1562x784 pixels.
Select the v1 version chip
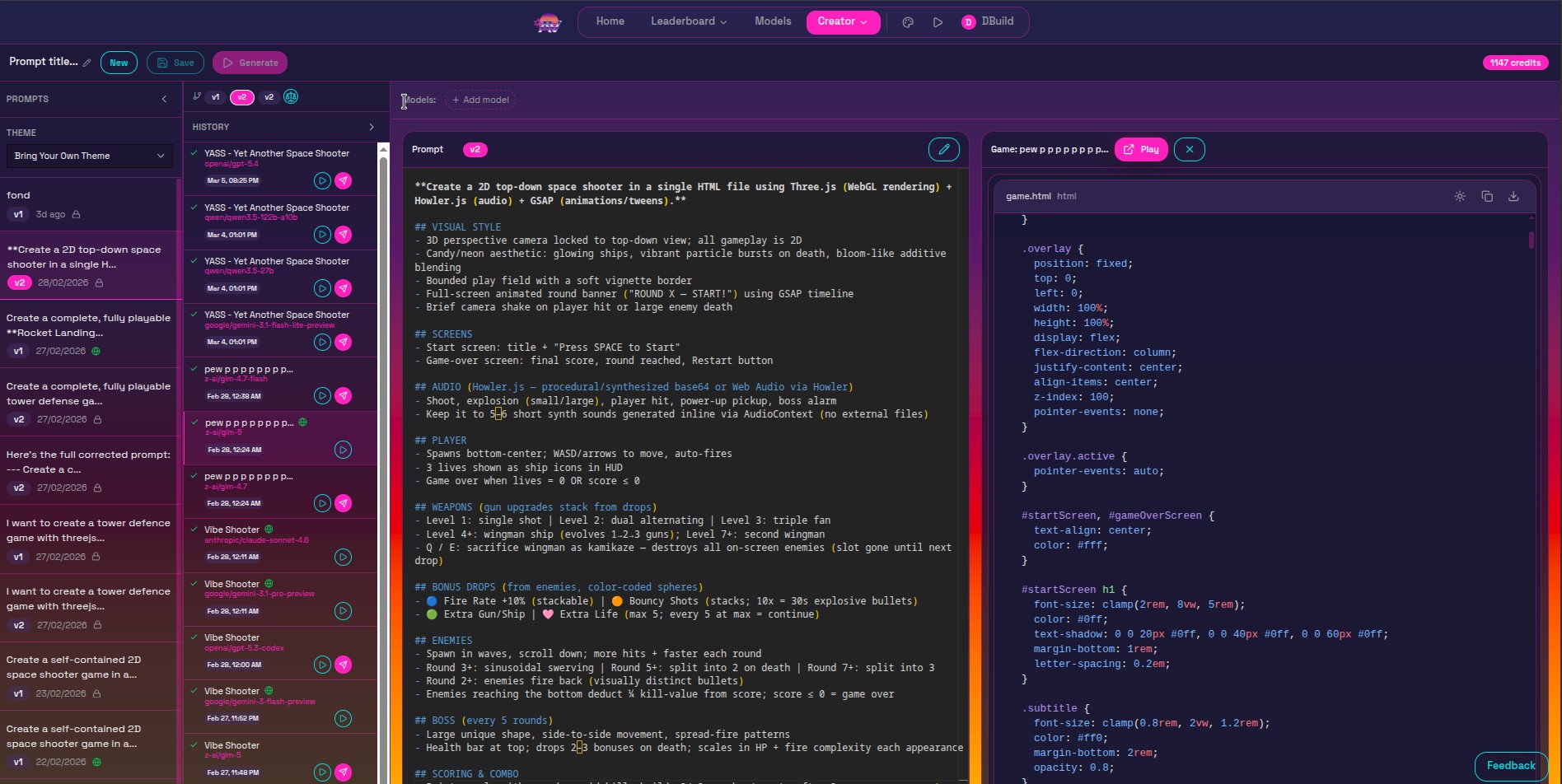coord(215,97)
